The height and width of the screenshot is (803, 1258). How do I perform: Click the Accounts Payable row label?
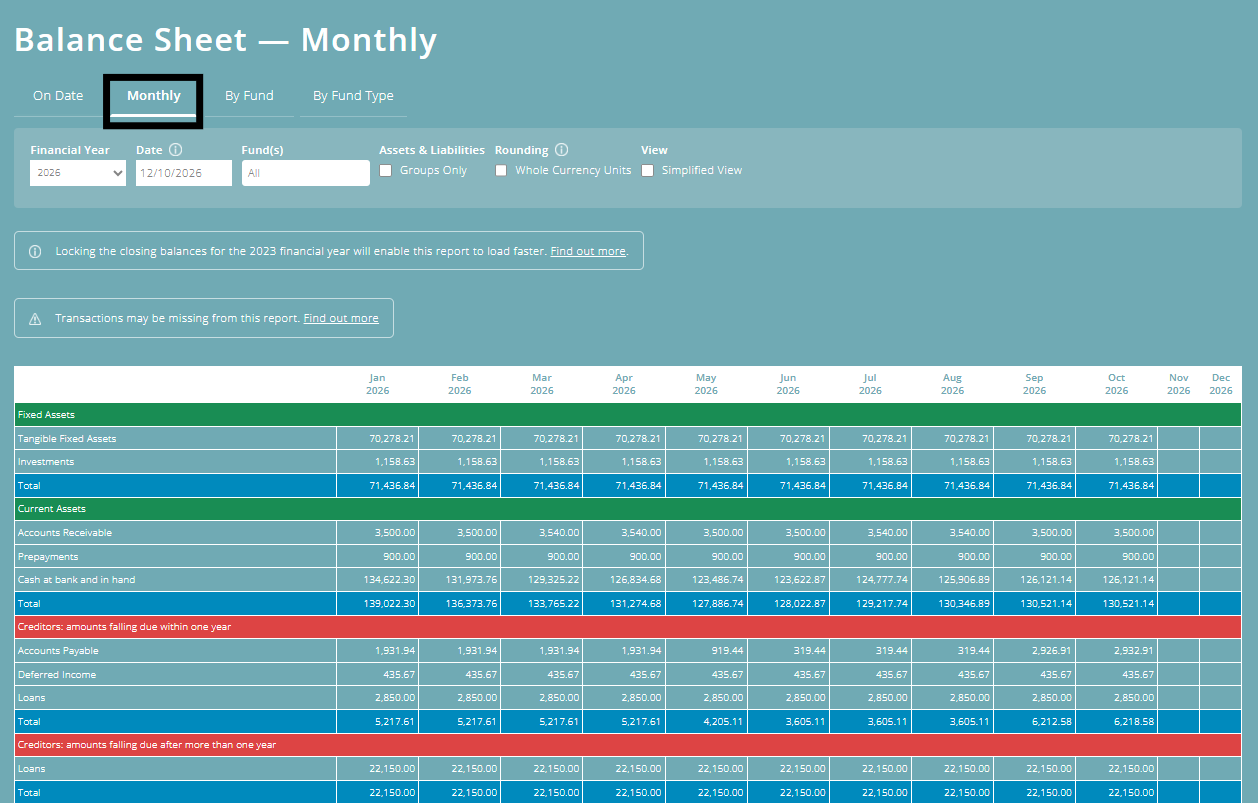point(58,651)
